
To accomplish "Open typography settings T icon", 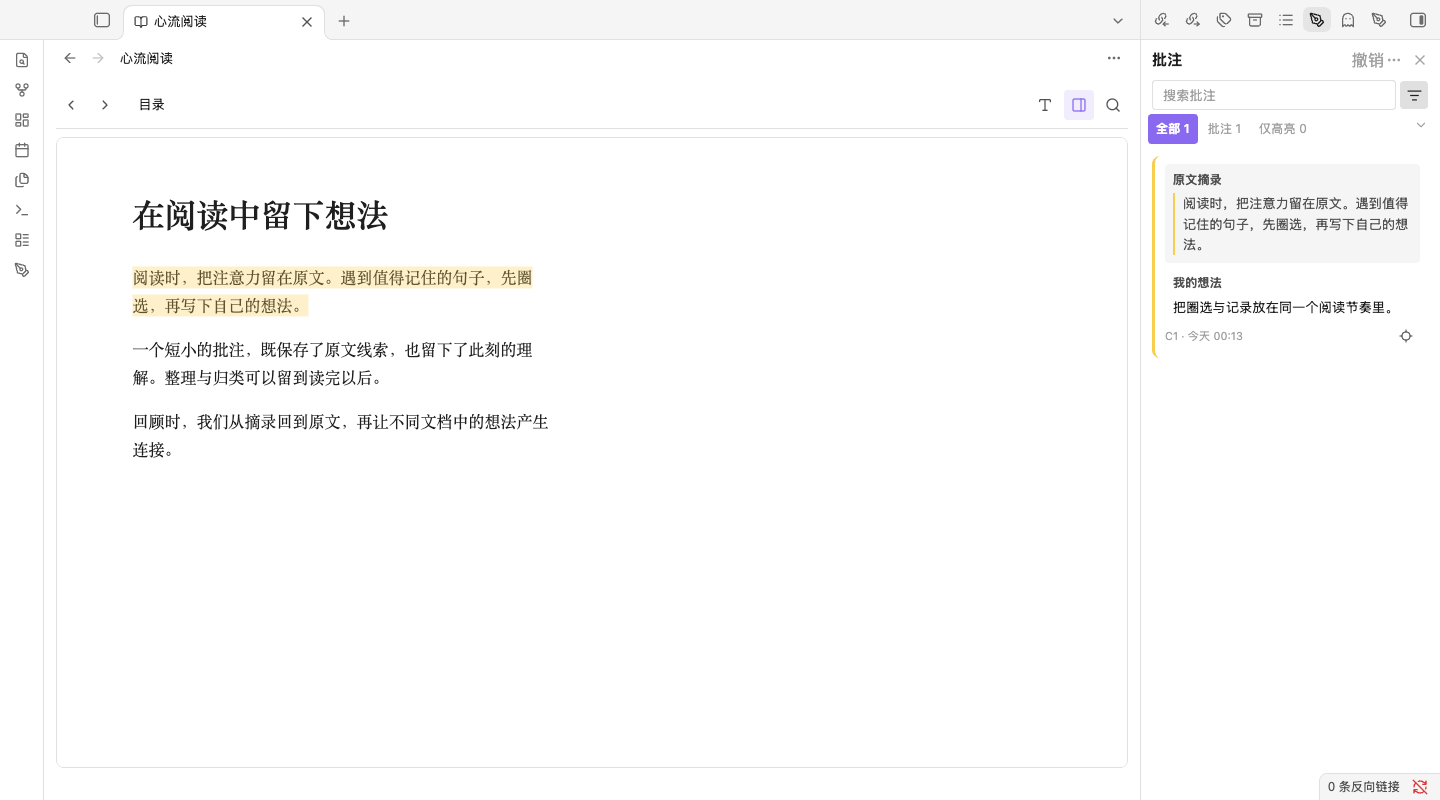I will tap(1045, 105).
